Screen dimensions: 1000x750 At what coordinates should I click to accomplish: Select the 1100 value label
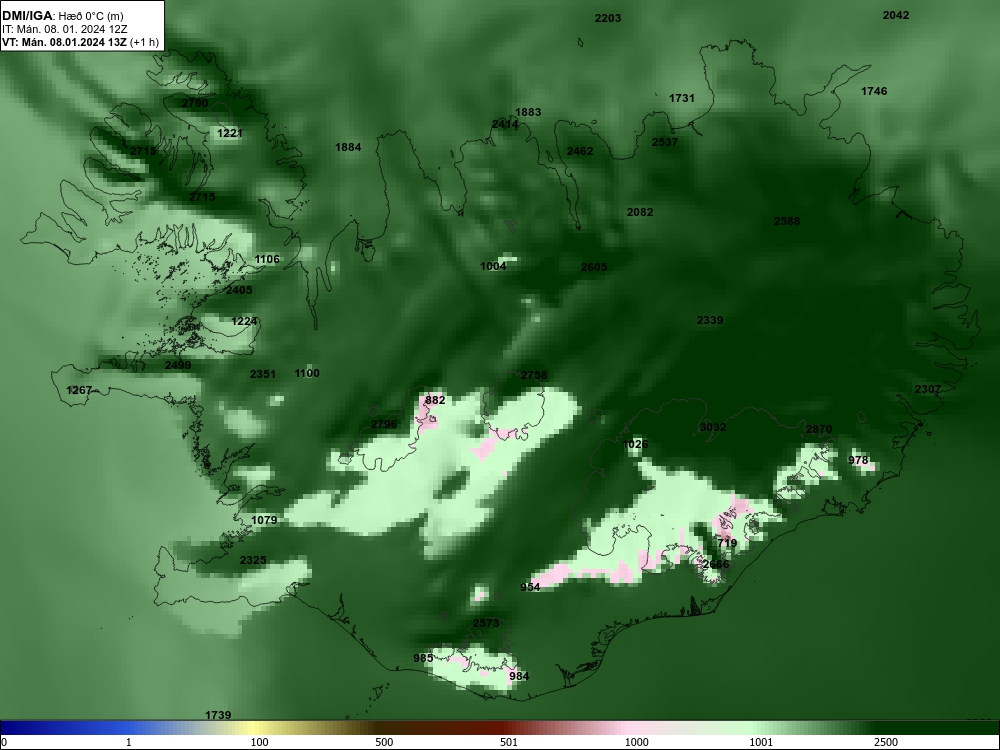tap(307, 373)
